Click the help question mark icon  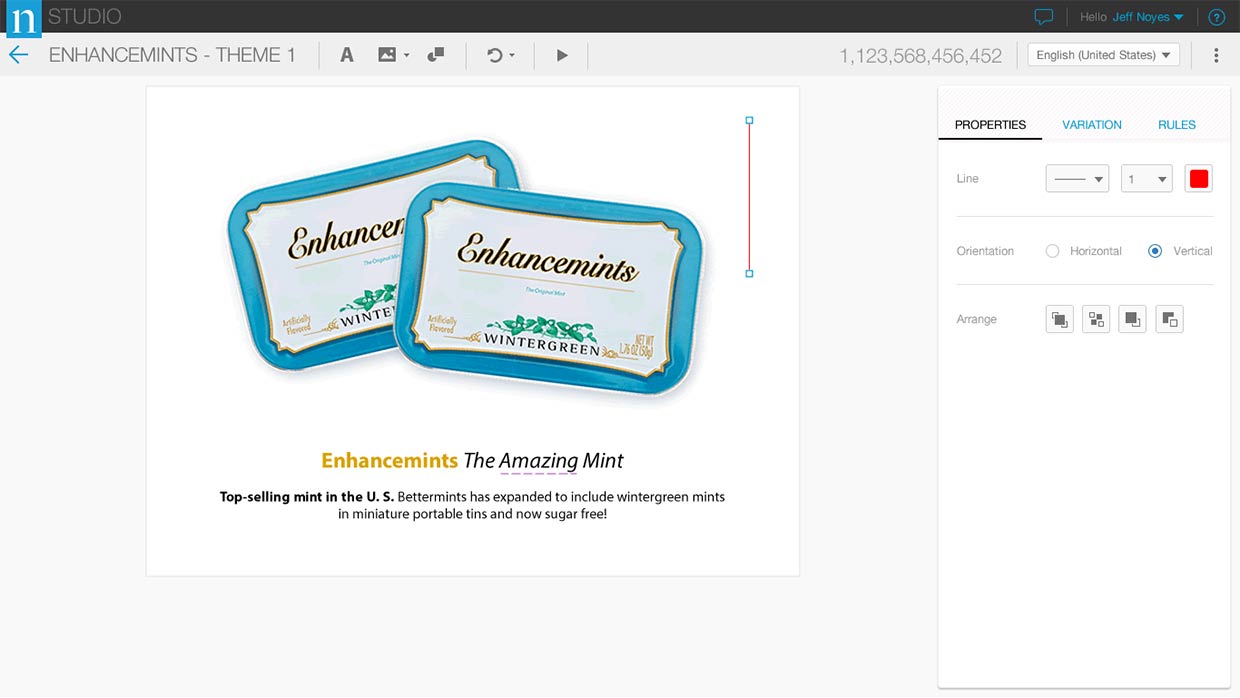(x=1216, y=17)
